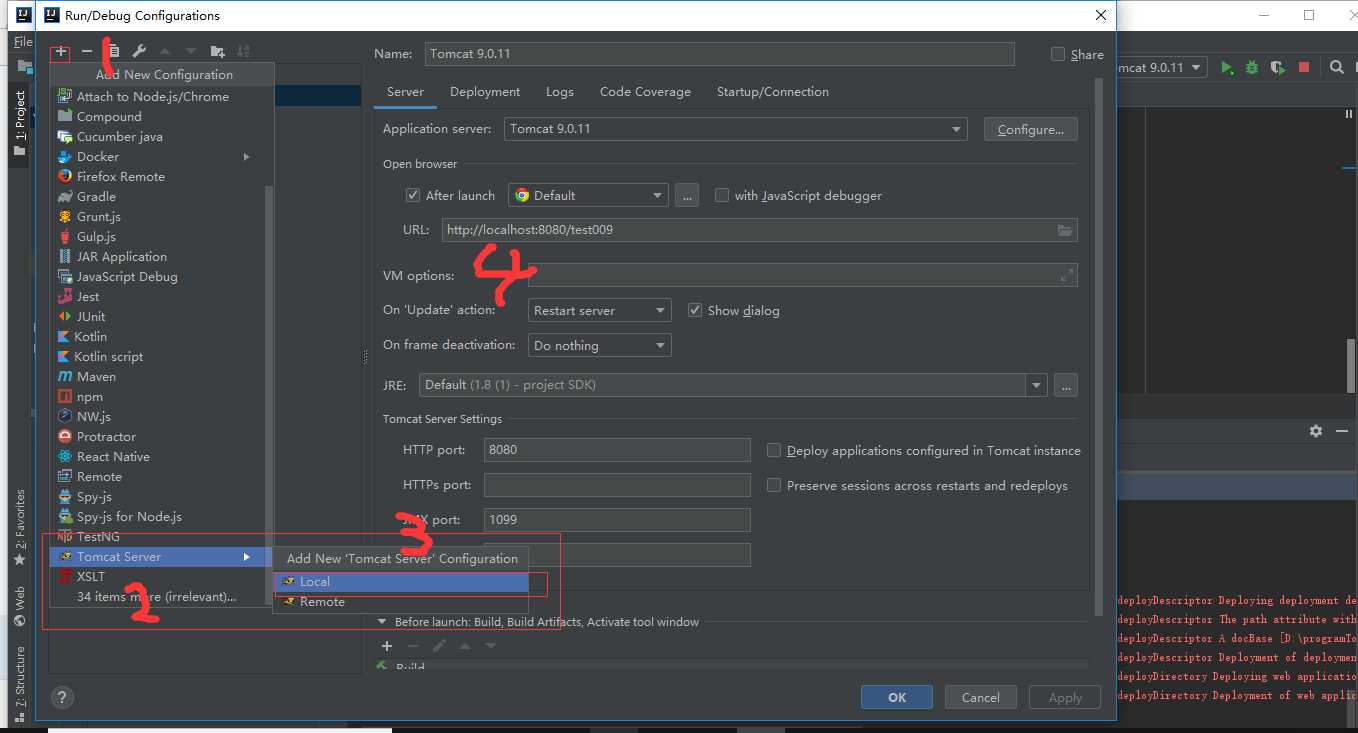
Task: Open the On frame deactivation dropdown
Action: click(x=599, y=345)
